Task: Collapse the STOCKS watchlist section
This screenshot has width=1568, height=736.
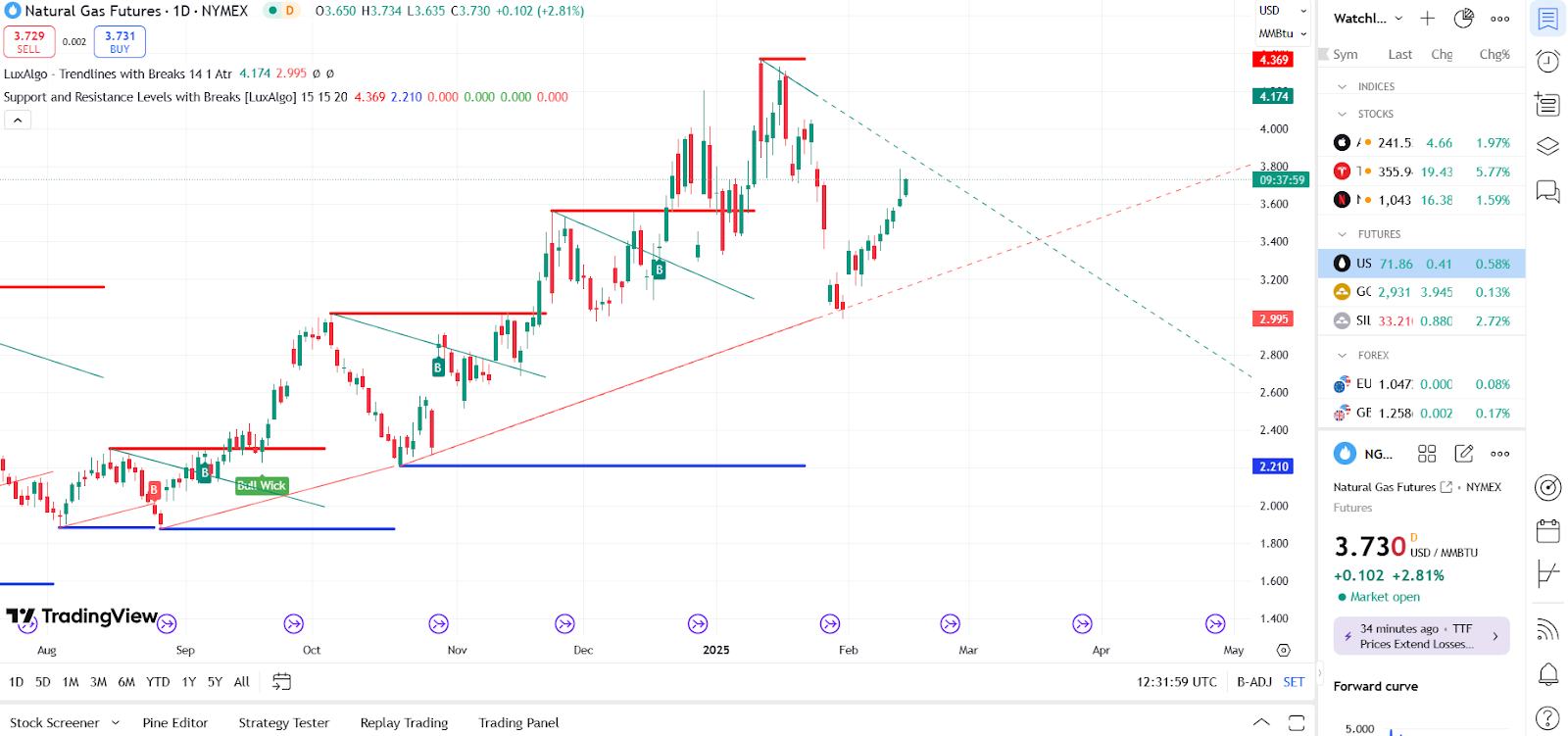Action: point(1343,114)
